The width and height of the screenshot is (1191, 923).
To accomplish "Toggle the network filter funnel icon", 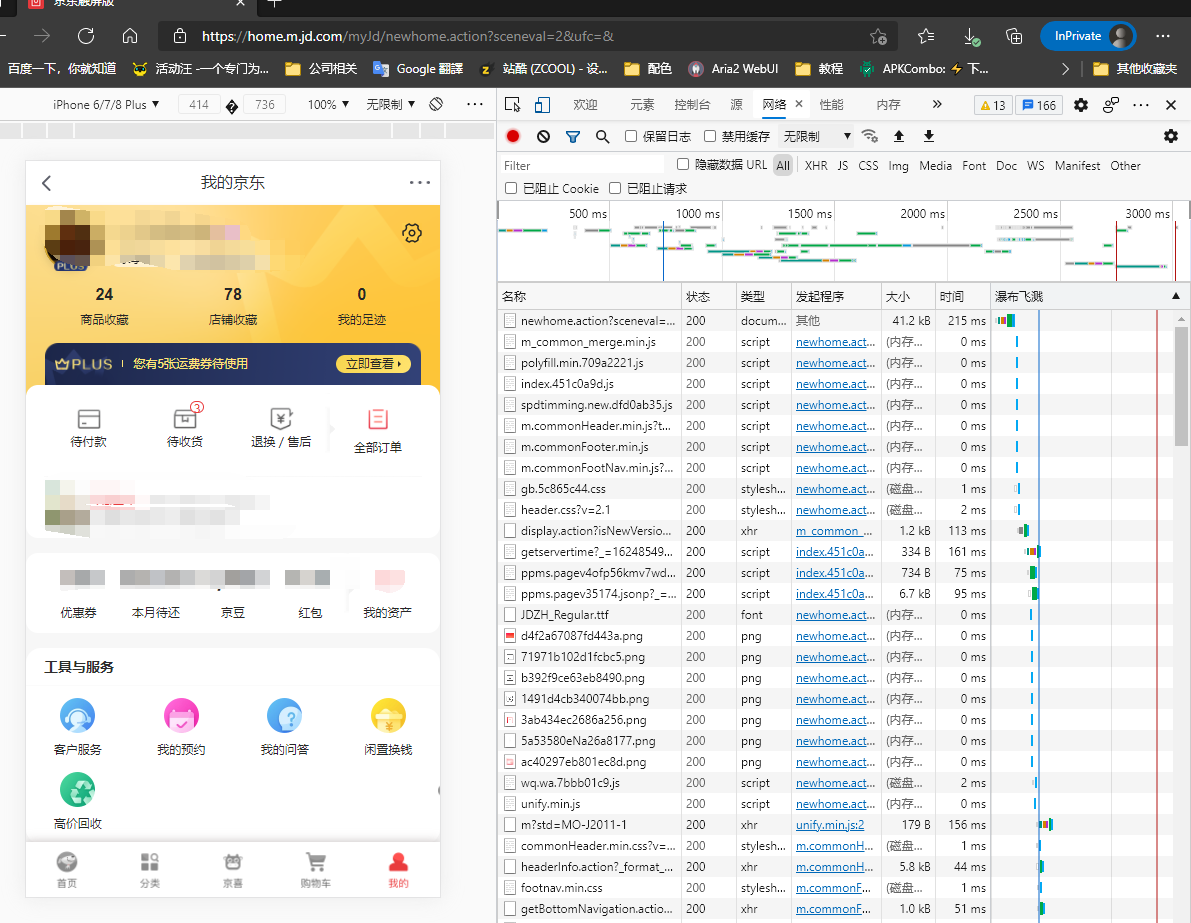I will click(x=573, y=137).
